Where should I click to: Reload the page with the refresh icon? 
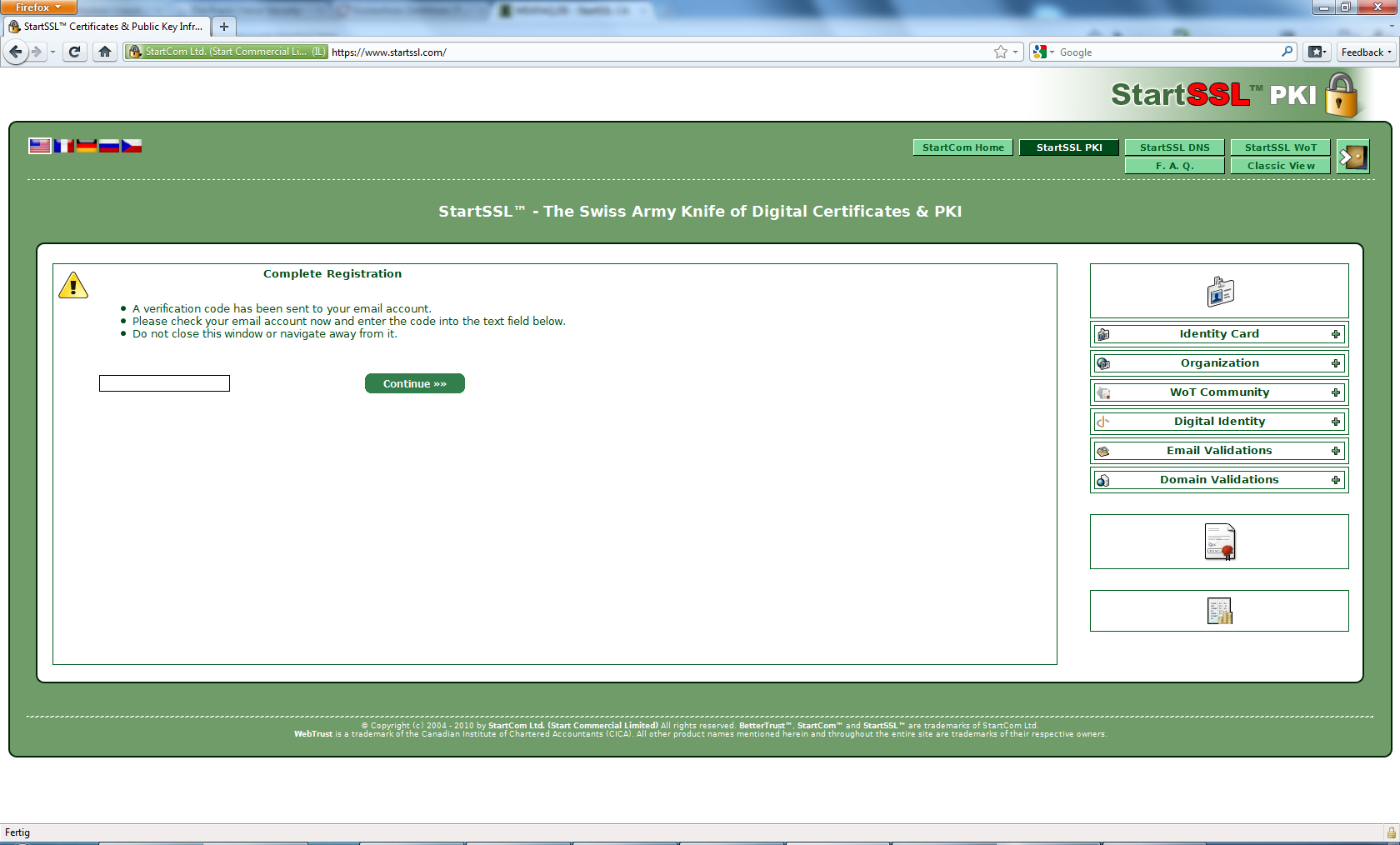point(74,52)
